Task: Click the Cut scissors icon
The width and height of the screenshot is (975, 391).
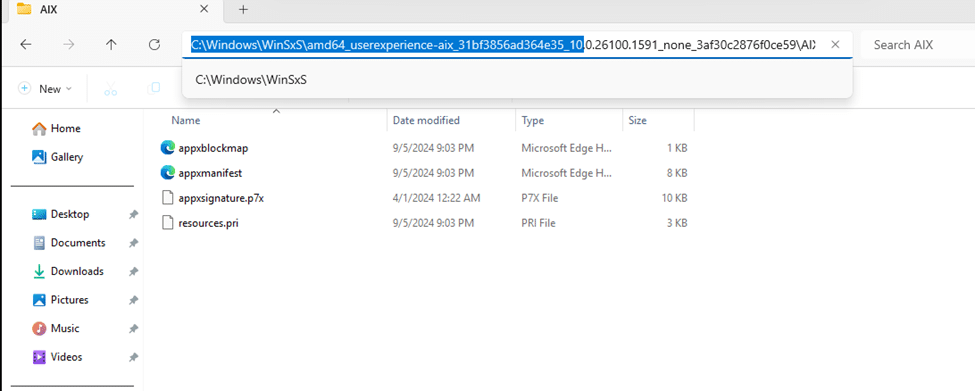Action: (111, 89)
